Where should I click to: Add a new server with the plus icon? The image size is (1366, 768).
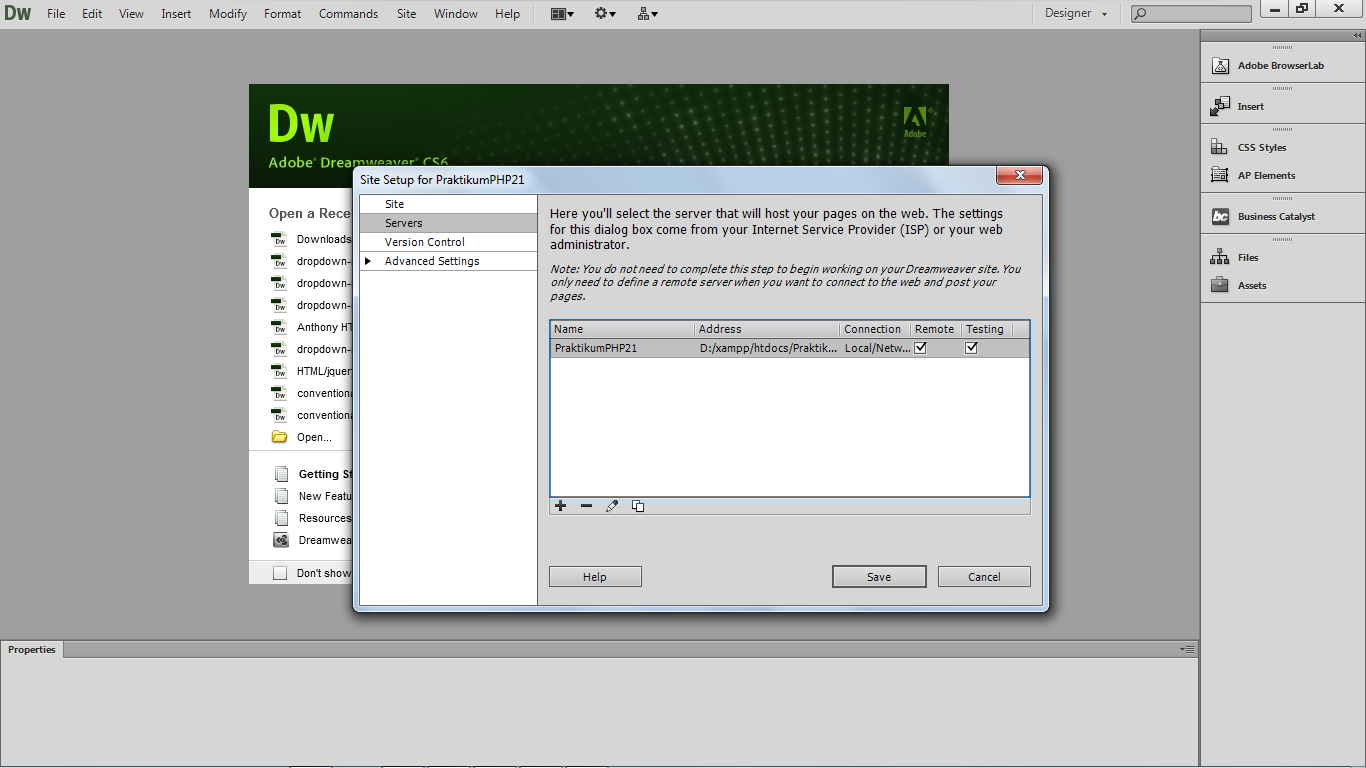click(x=560, y=506)
